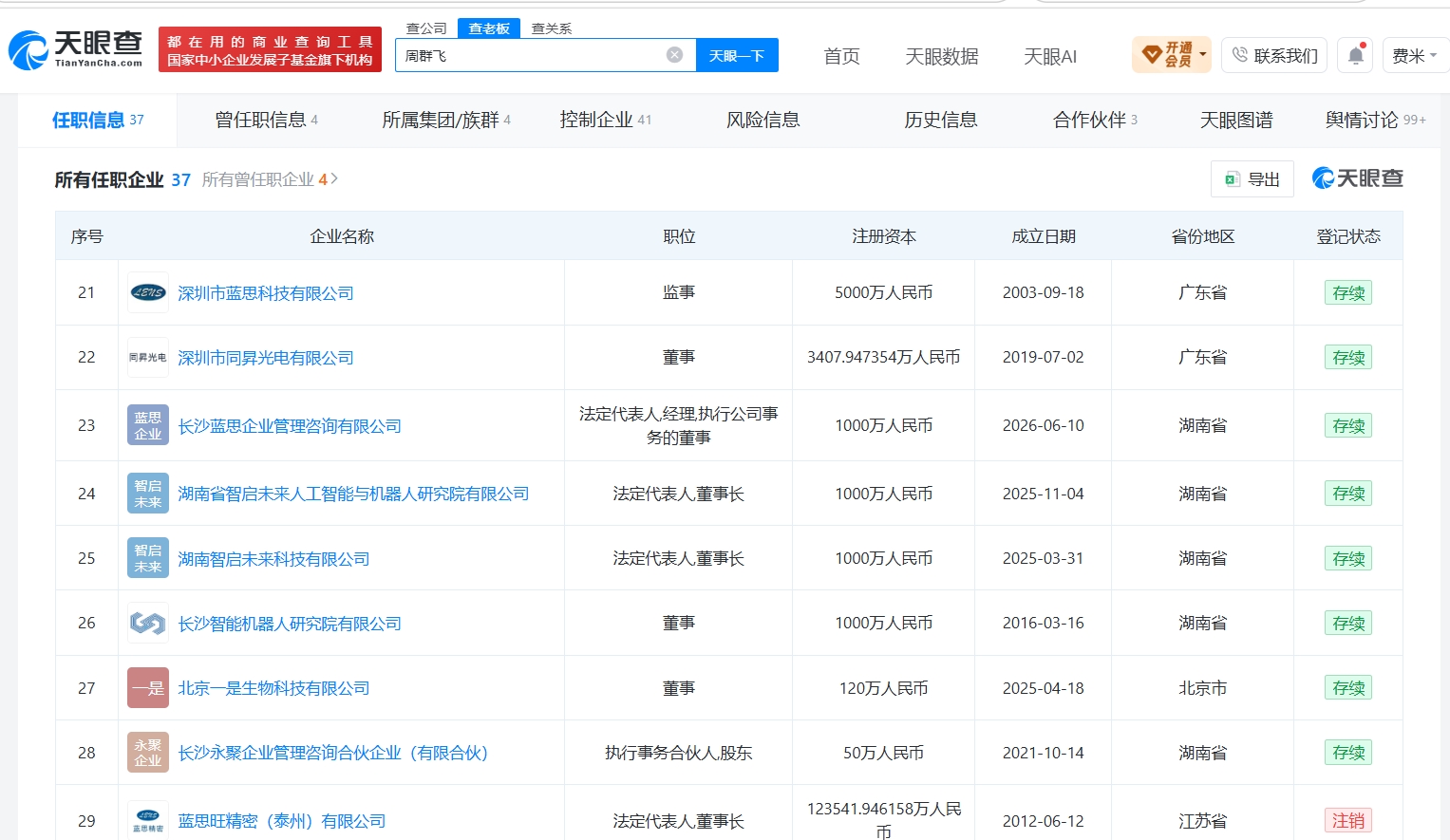Click the 深圳市同昇光电 company logo

pyautogui.click(x=148, y=357)
